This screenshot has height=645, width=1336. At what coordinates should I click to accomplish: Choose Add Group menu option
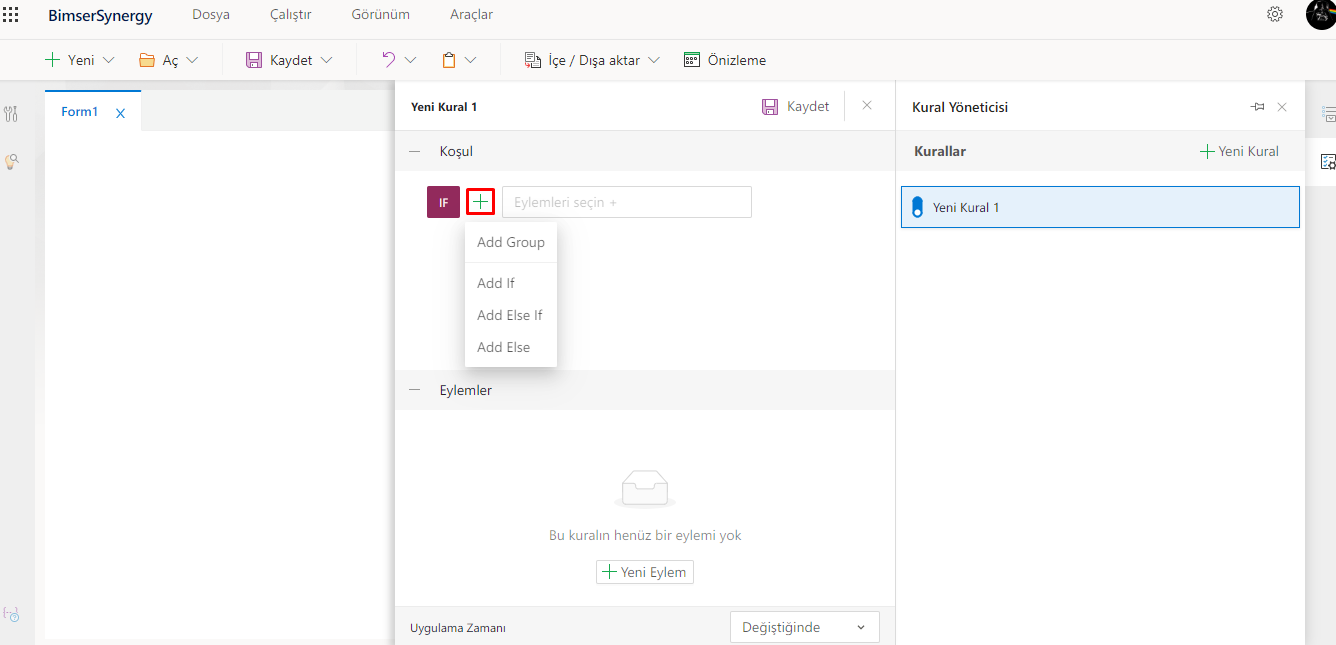(510, 242)
